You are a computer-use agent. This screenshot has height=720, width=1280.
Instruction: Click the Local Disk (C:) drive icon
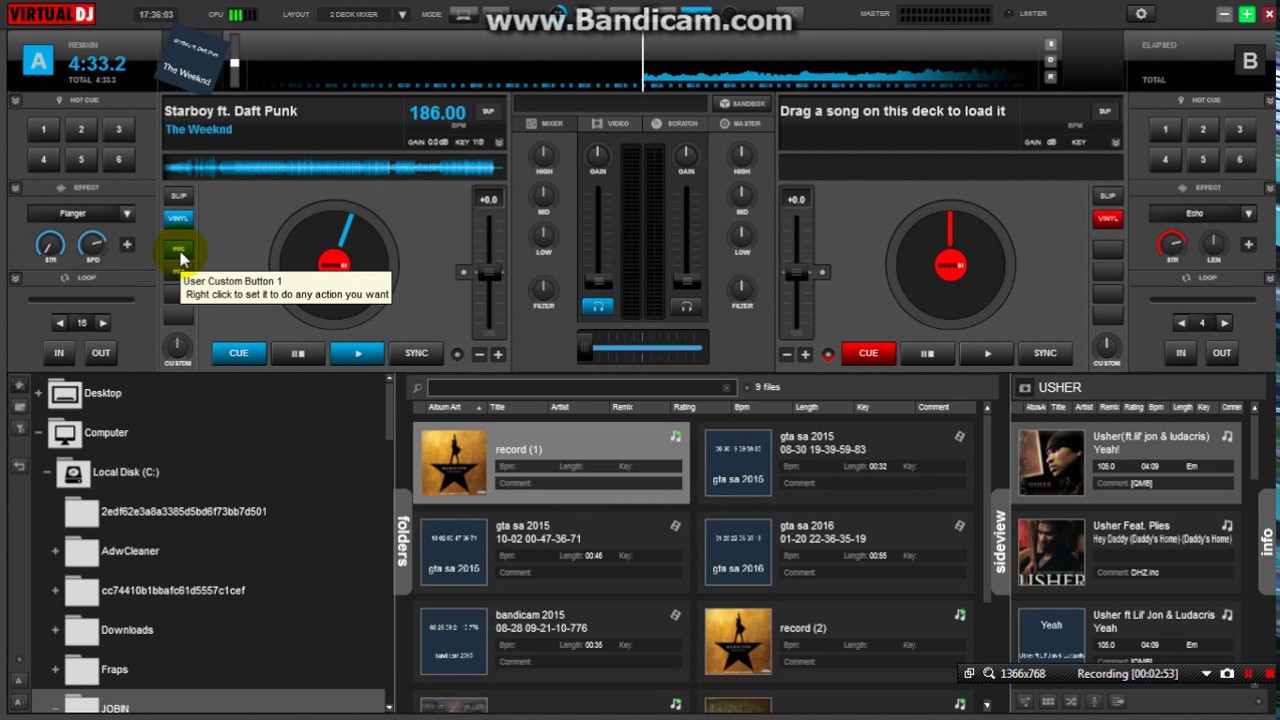point(73,473)
